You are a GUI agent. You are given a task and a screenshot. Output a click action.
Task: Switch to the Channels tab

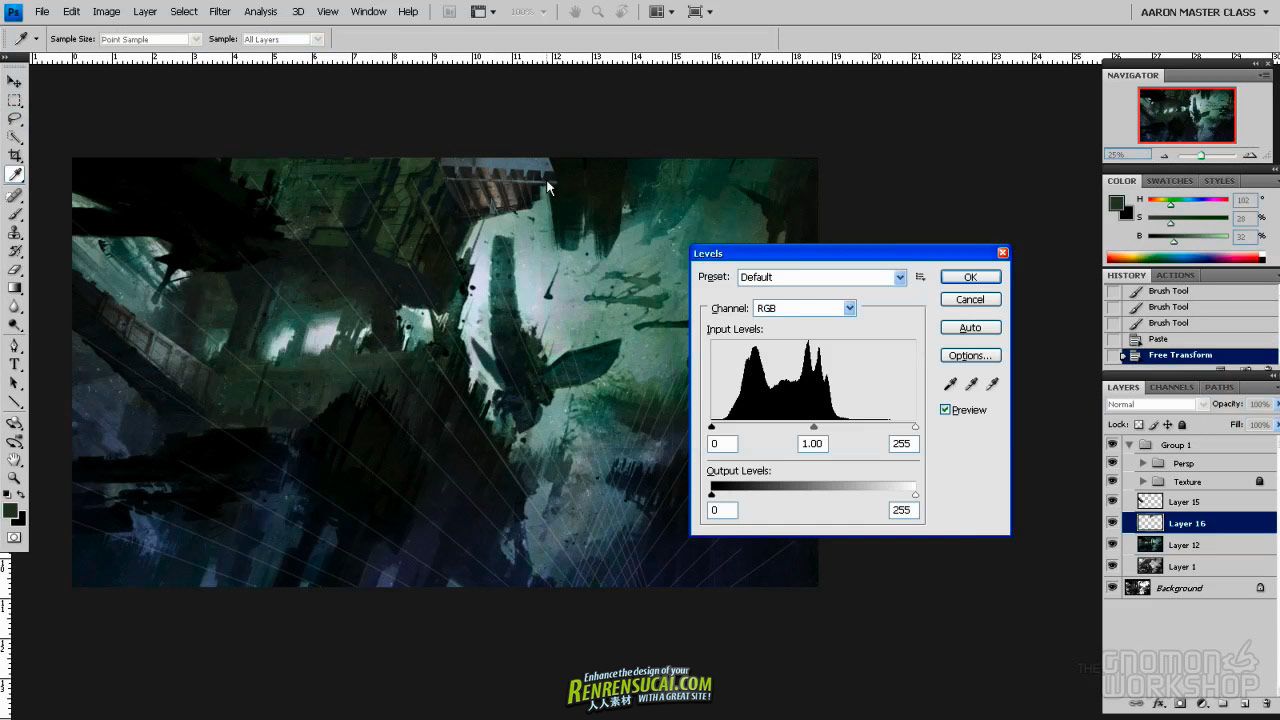(1172, 387)
